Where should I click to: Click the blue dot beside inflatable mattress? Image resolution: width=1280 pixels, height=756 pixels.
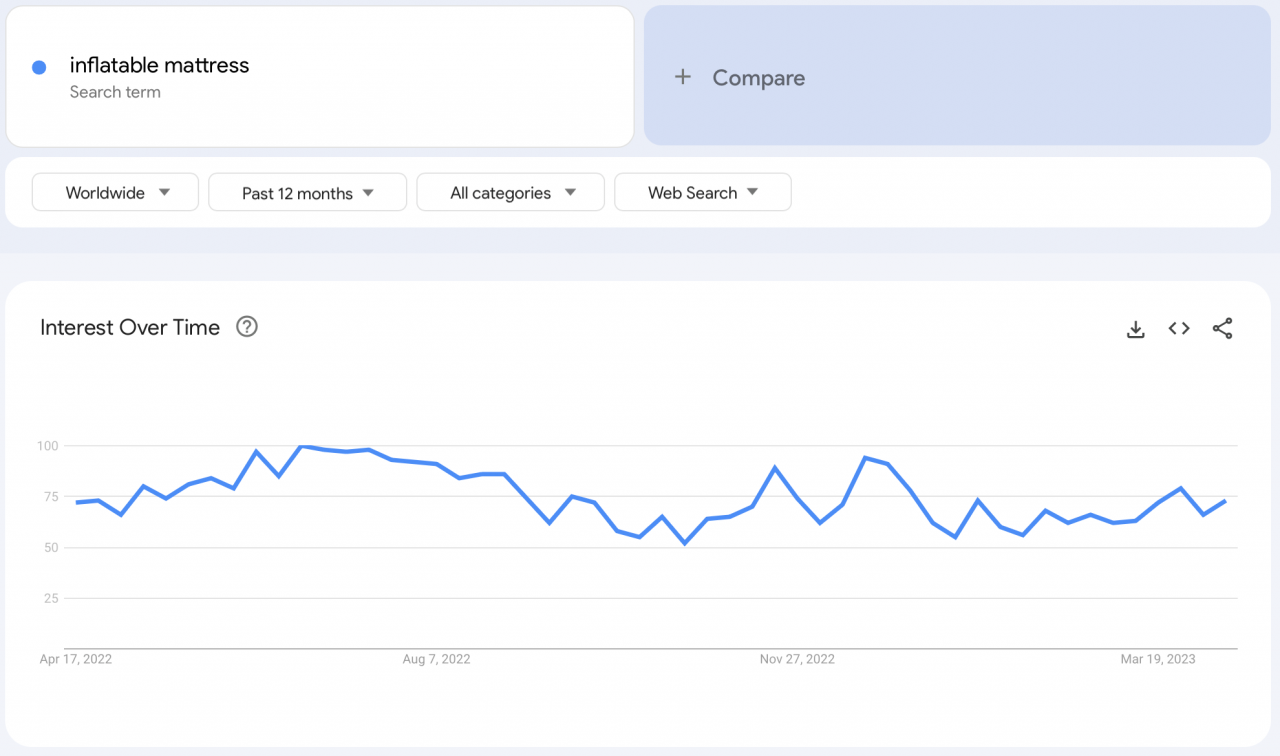click(x=38, y=66)
